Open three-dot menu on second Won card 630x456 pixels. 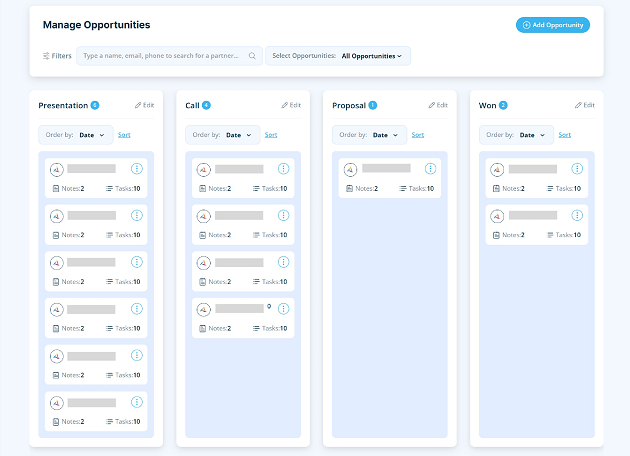click(577, 215)
